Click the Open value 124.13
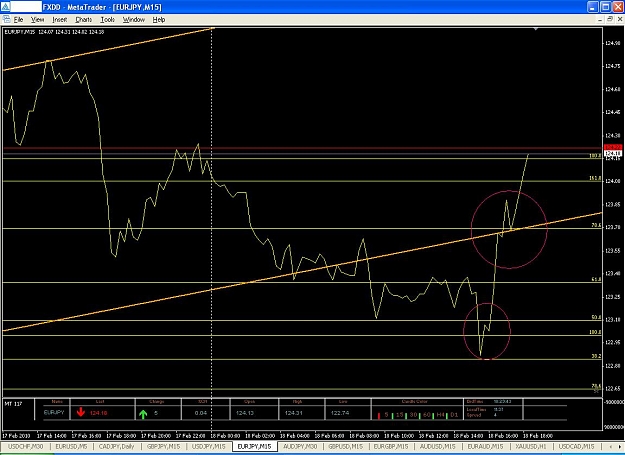The image size is (625, 455). 244,413
